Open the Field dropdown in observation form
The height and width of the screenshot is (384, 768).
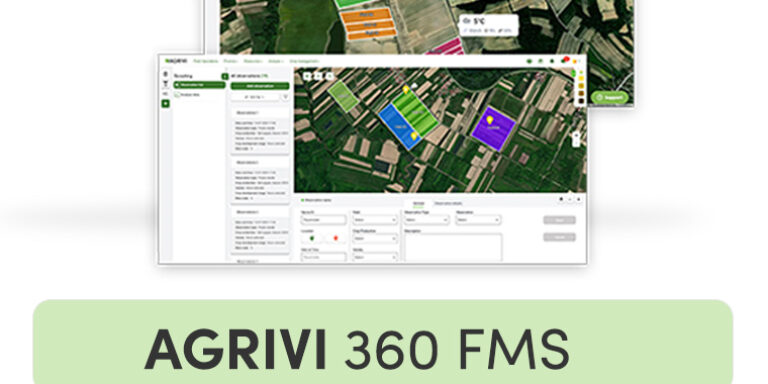[x=374, y=220]
